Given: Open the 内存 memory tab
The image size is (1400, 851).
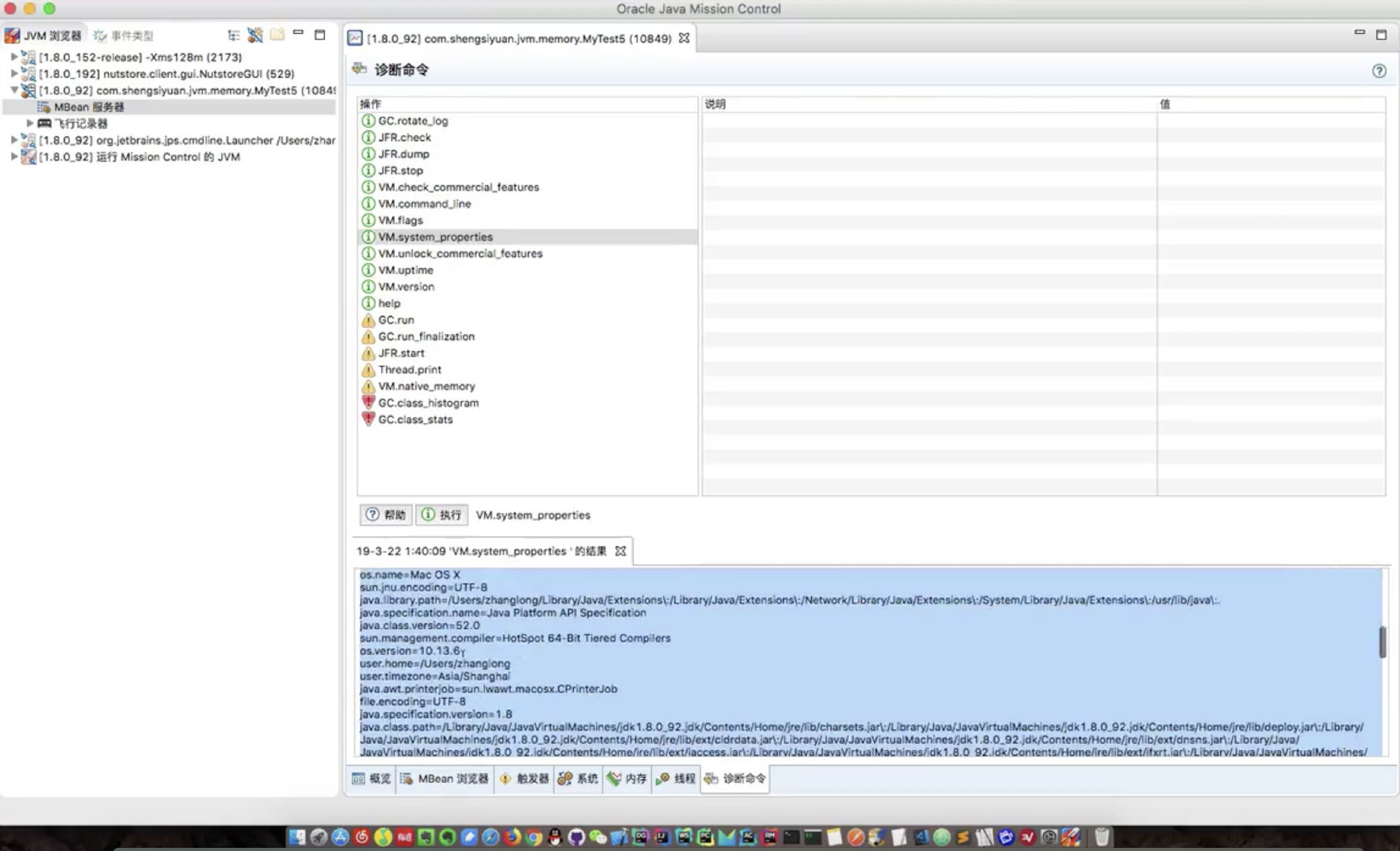Looking at the screenshot, I should 627,779.
